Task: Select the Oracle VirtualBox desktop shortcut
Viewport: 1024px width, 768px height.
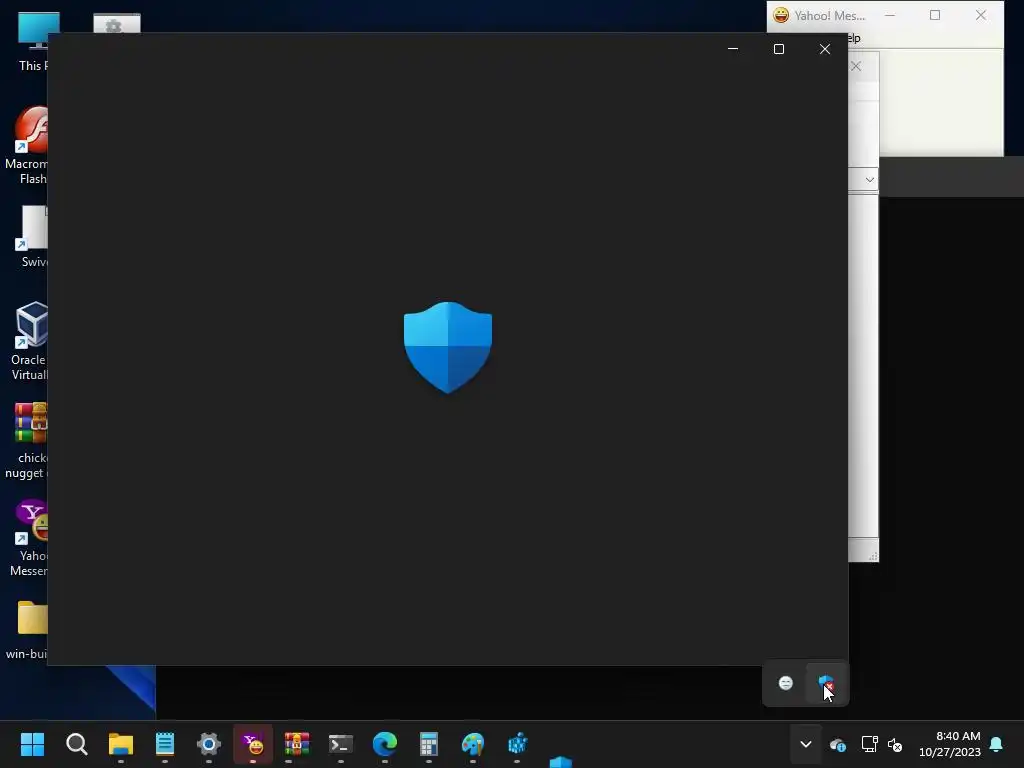Action: point(30,342)
